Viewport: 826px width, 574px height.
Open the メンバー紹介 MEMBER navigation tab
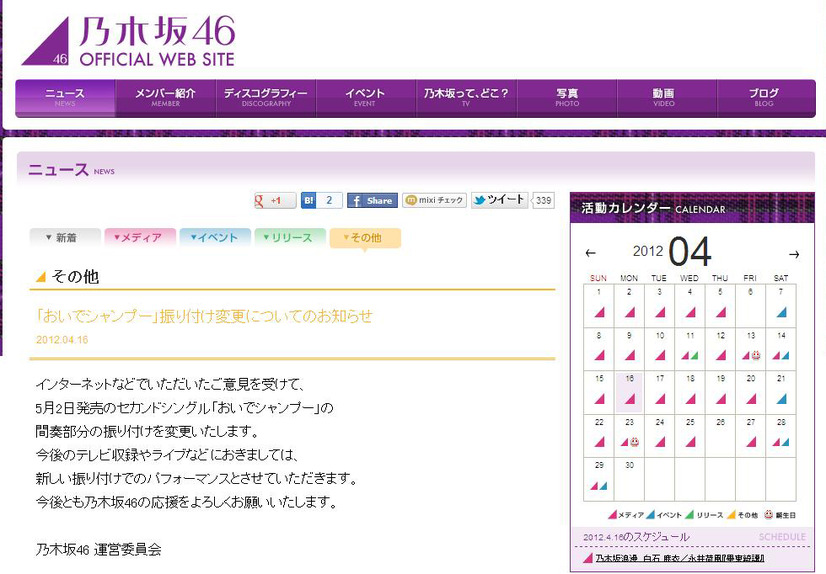(x=165, y=98)
